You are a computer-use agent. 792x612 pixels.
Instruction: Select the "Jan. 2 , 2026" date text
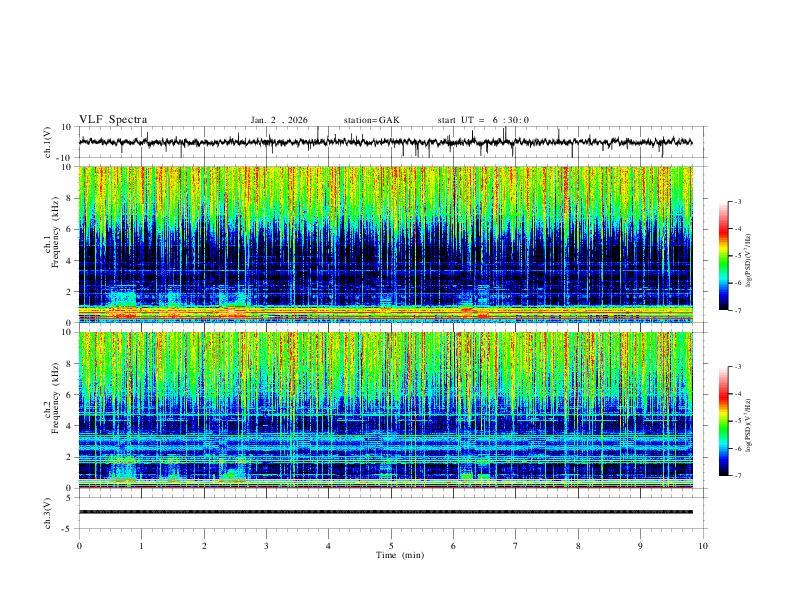(279, 120)
